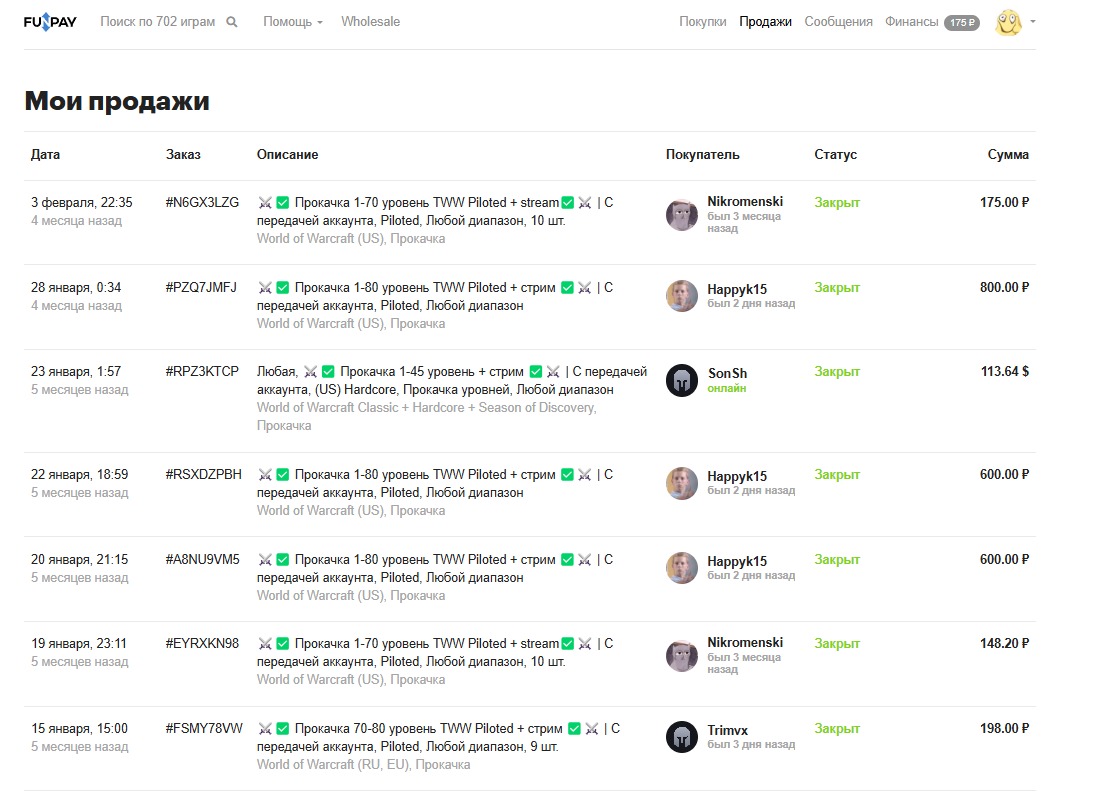The height and width of the screenshot is (811, 1096).
Task: Click the Мои продажи heading
Action: [x=117, y=101]
